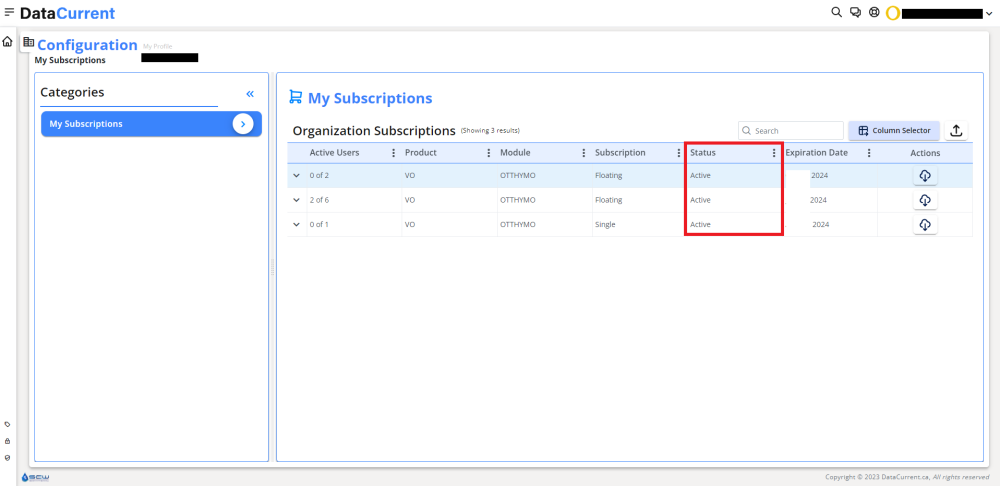Click the Configuration building icon
Viewport: 1000px width, 486px height.
tap(28, 42)
